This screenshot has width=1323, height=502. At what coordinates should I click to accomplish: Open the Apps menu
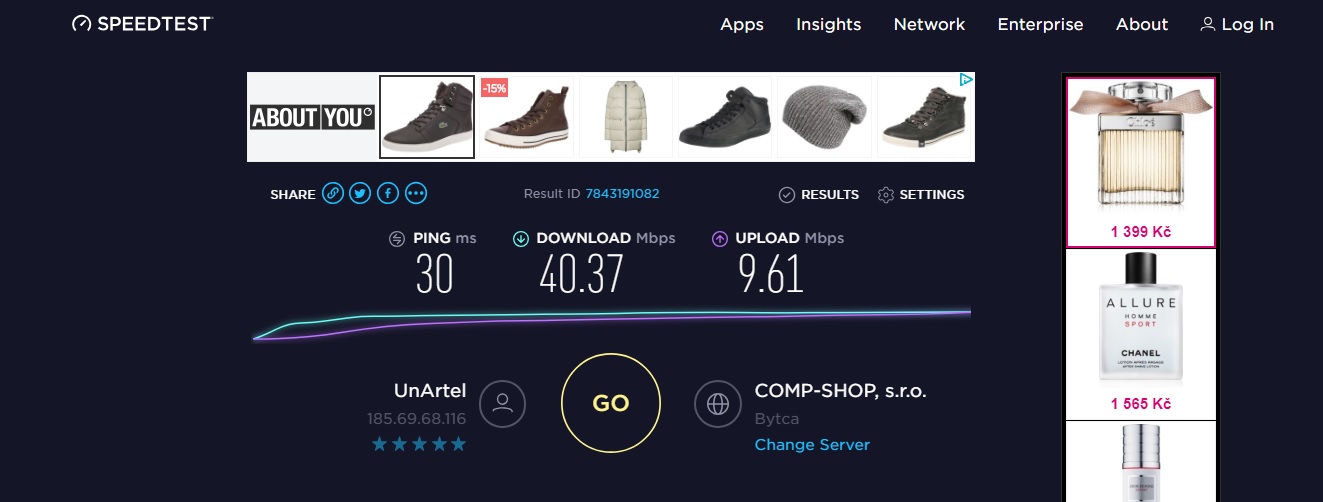742,24
